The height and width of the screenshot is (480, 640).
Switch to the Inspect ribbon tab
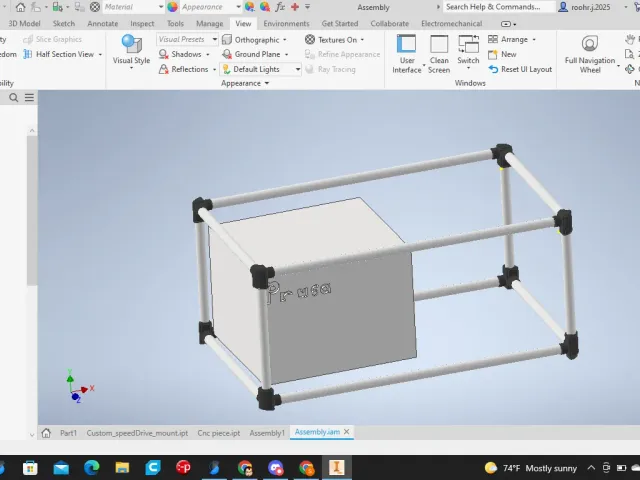142,24
